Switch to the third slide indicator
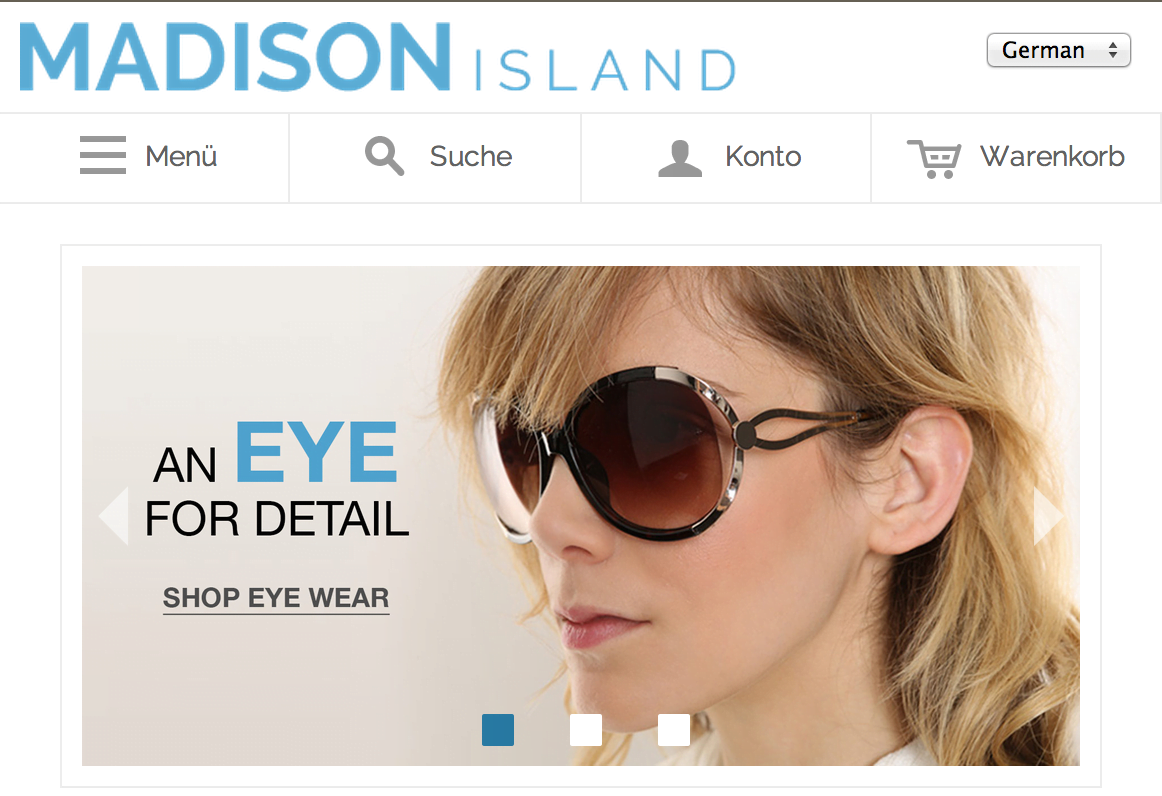The height and width of the screenshot is (796, 1162). coord(674,730)
